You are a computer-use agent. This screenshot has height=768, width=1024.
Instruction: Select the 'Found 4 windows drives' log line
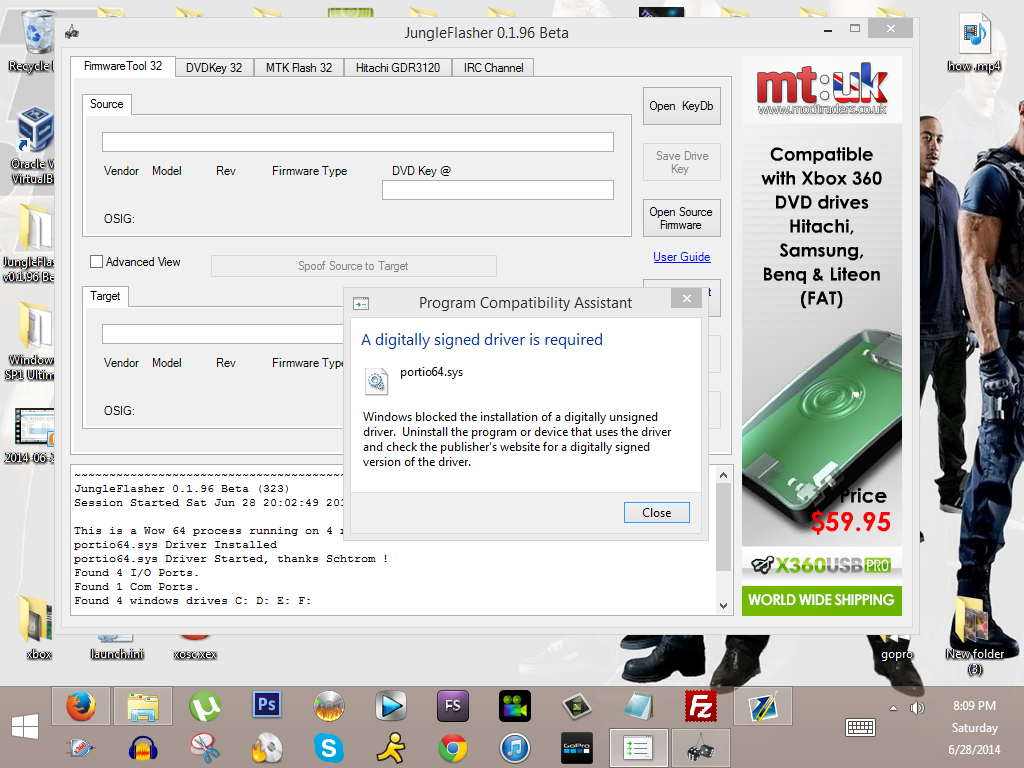(193, 600)
